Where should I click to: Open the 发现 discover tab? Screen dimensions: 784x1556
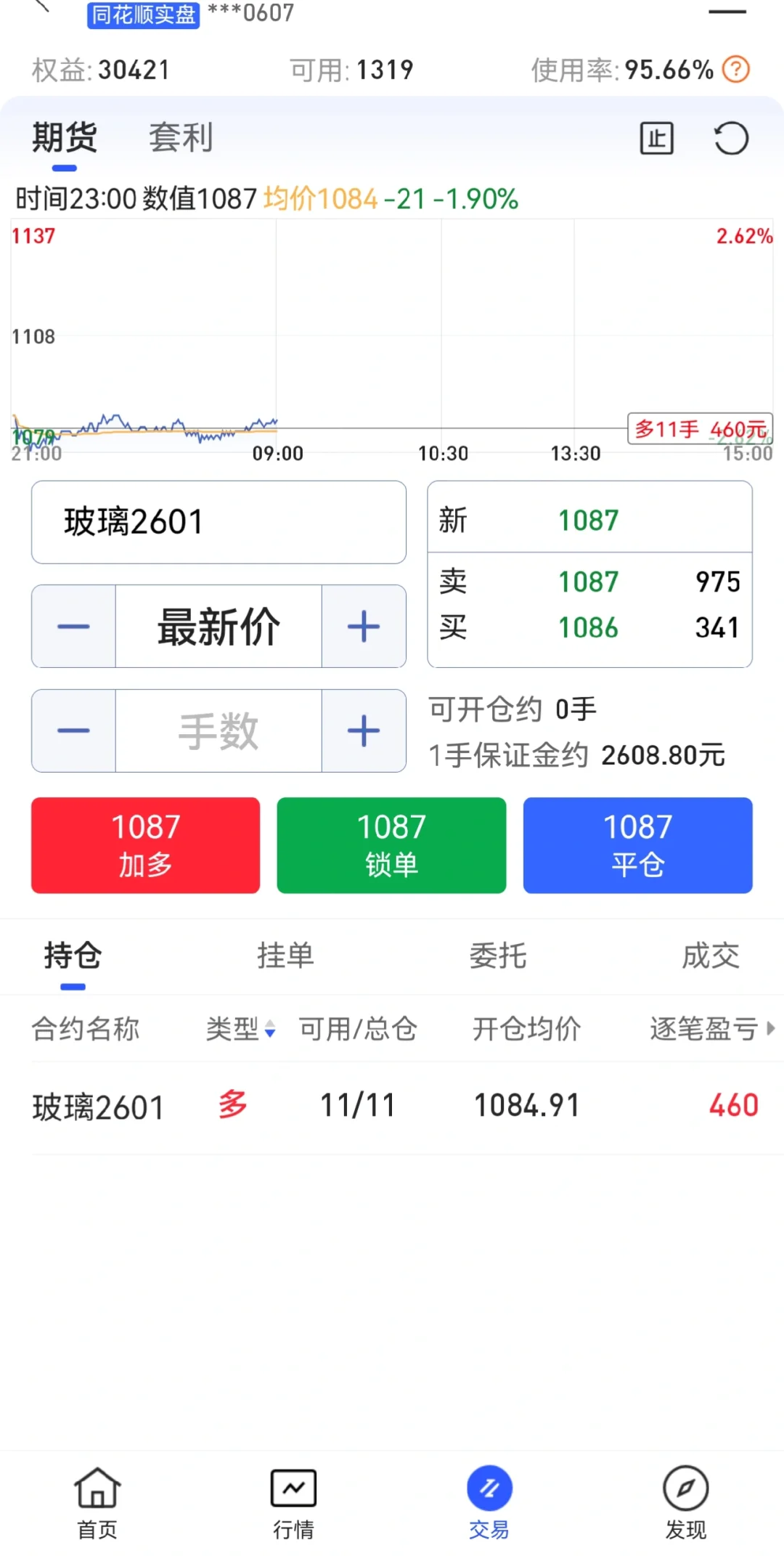[x=685, y=1502]
